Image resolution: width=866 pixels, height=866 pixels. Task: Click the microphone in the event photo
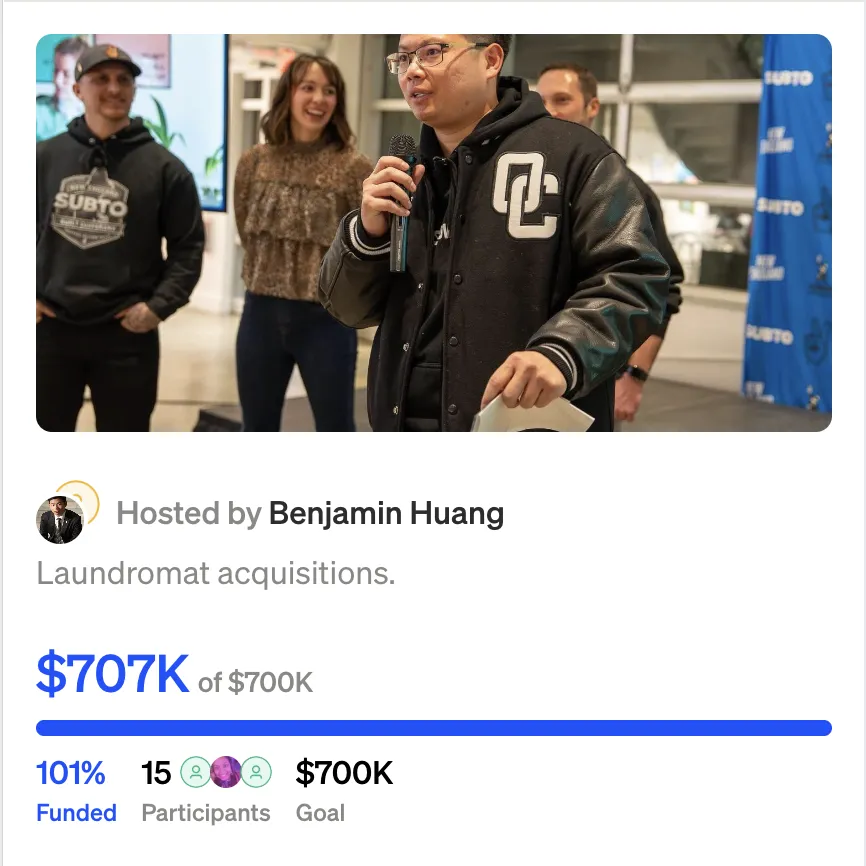402,203
